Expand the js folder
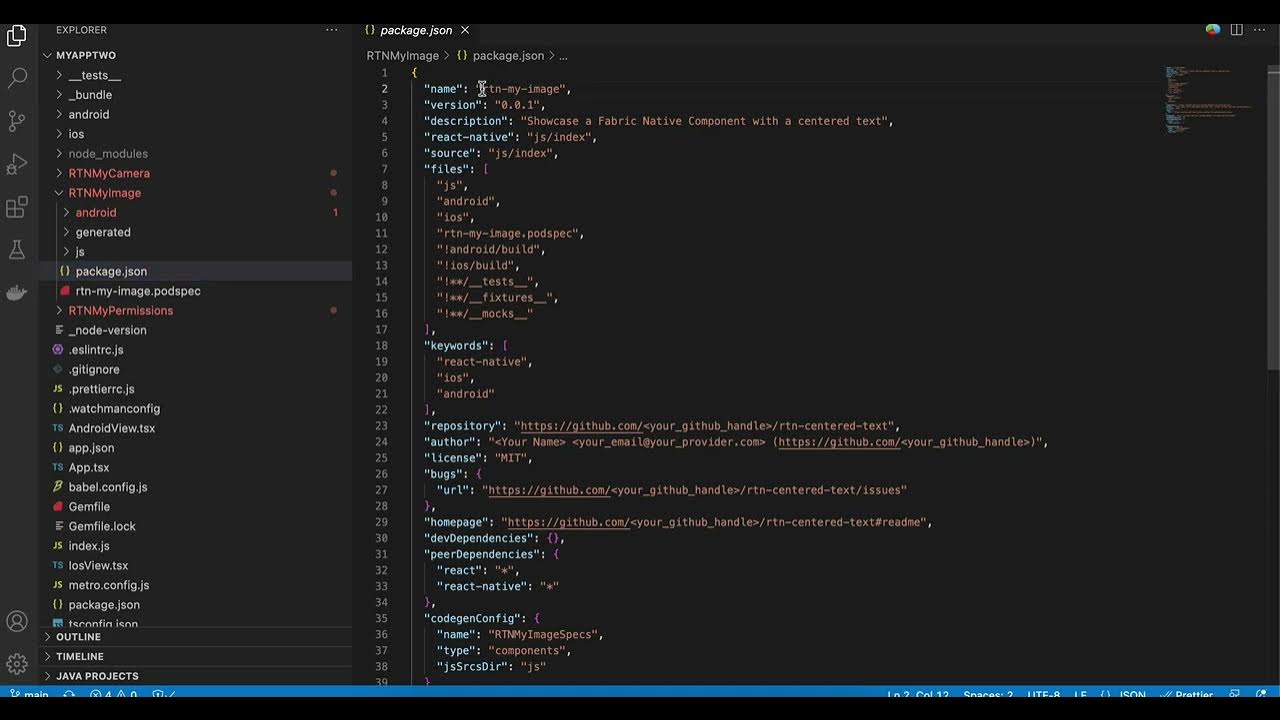 click(80, 252)
